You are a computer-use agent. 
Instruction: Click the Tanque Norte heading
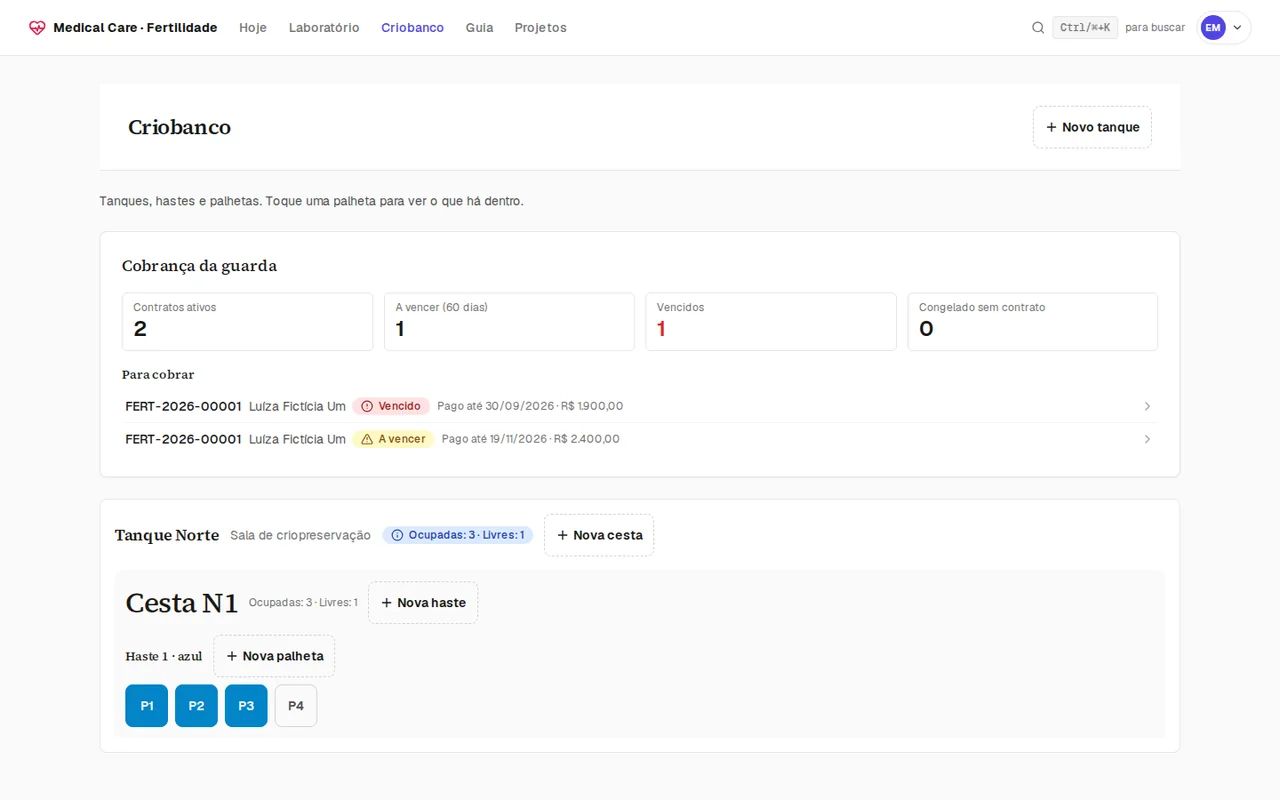[x=167, y=535]
